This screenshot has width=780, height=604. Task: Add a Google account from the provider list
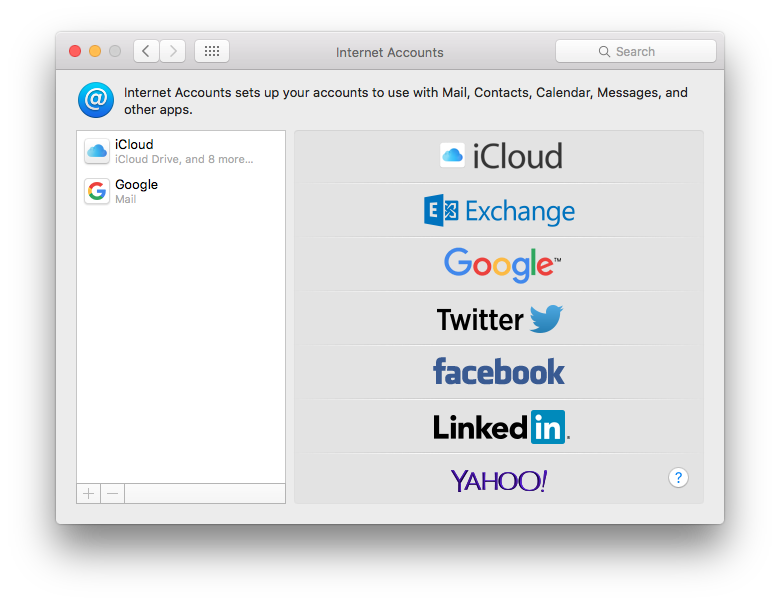499,264
